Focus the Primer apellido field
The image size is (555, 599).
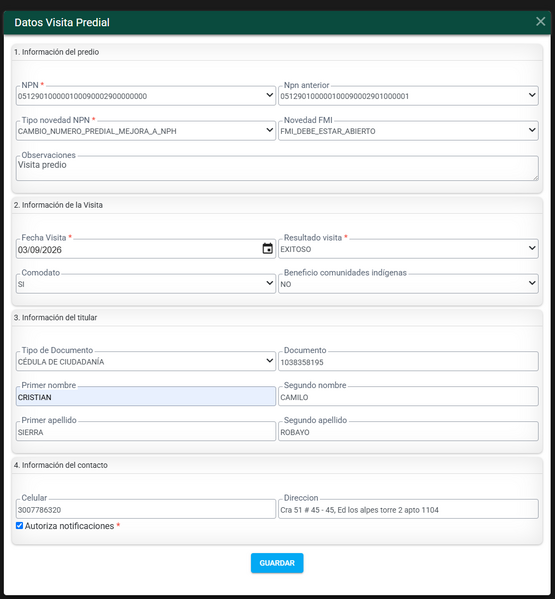click(146, 432)
